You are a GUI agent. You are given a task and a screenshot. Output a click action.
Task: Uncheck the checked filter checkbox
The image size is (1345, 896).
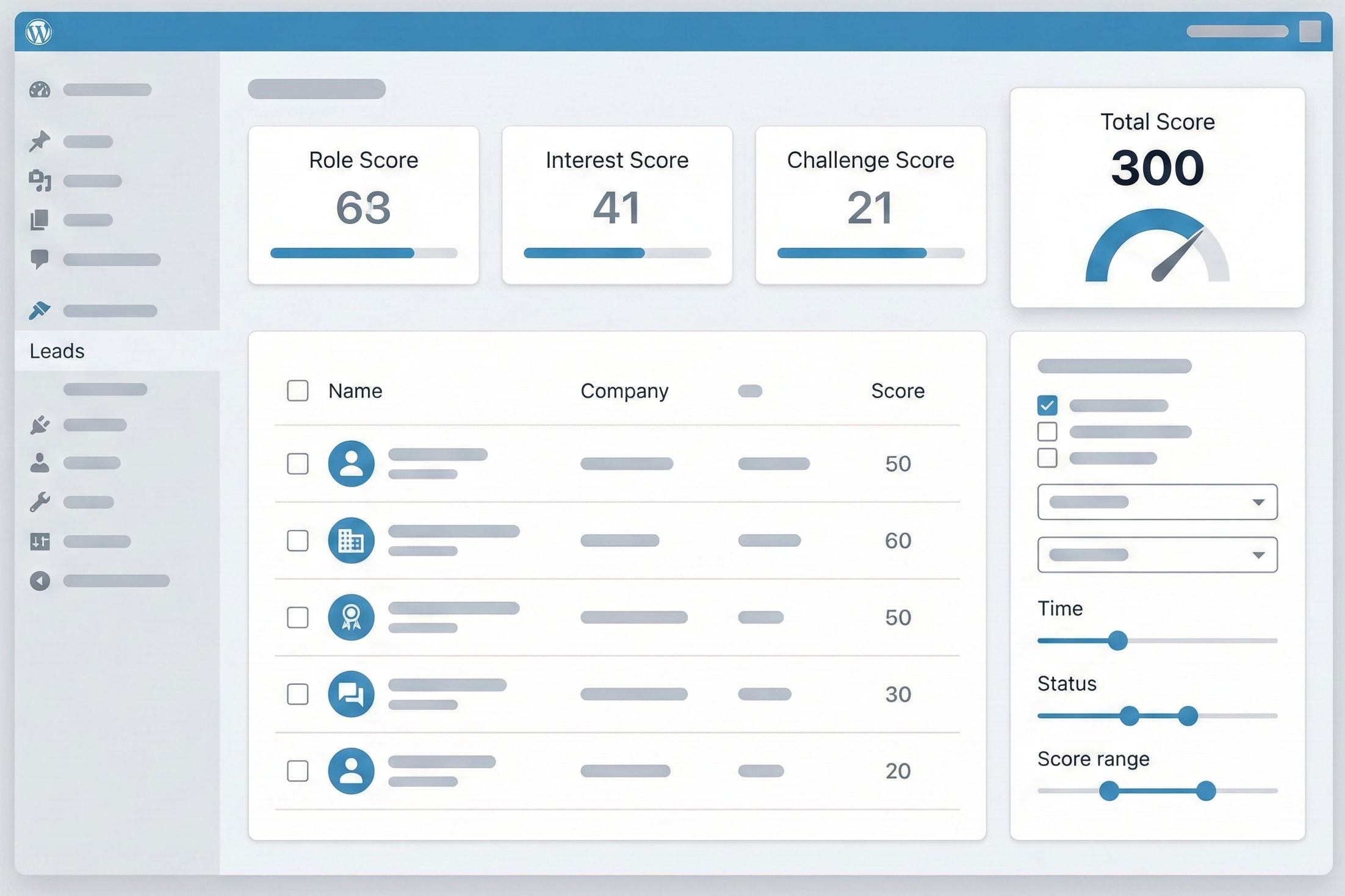click(1047, 405)
